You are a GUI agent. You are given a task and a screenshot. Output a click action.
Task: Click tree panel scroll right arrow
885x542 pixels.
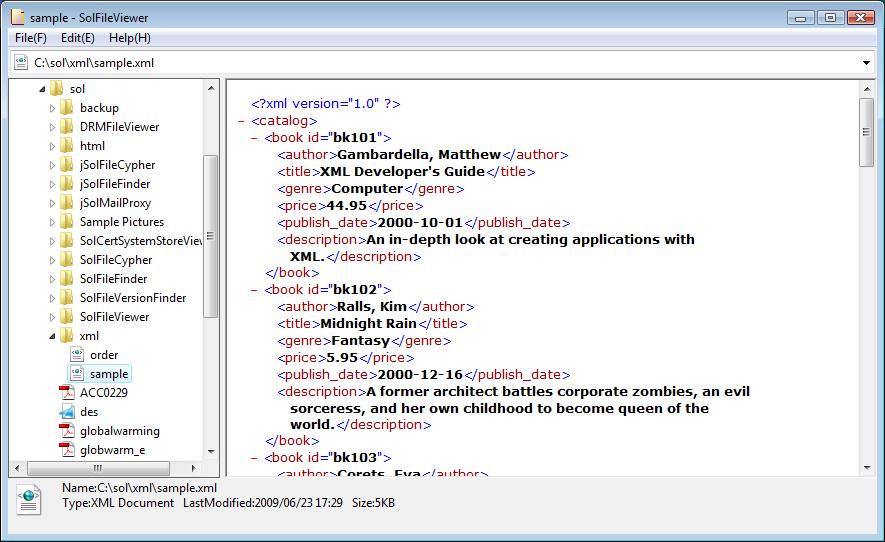[194, 468]
